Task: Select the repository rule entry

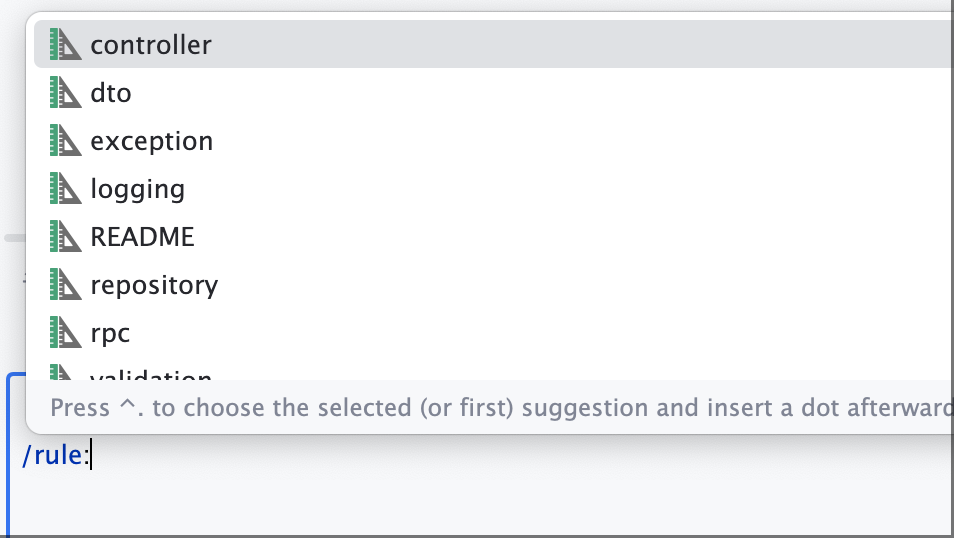Action: coord(493,284)
